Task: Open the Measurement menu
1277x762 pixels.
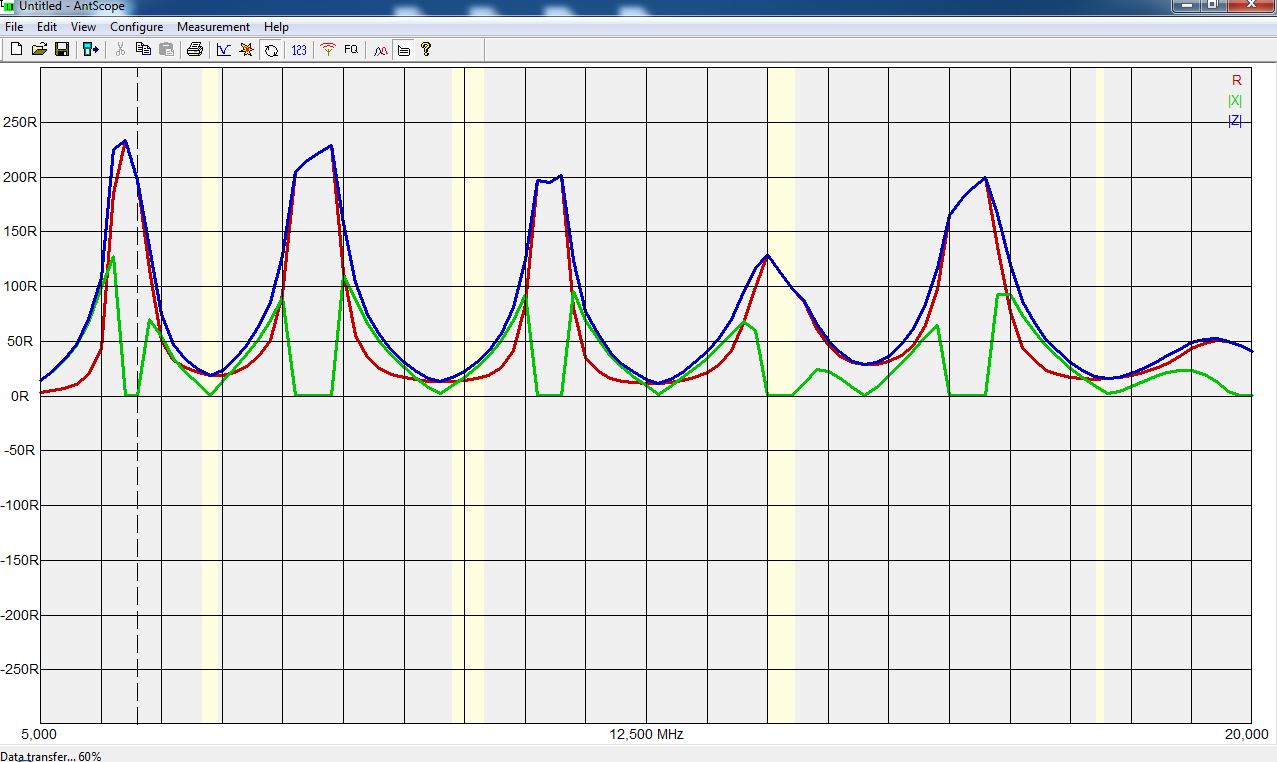Action: click(x=213, y=27)
